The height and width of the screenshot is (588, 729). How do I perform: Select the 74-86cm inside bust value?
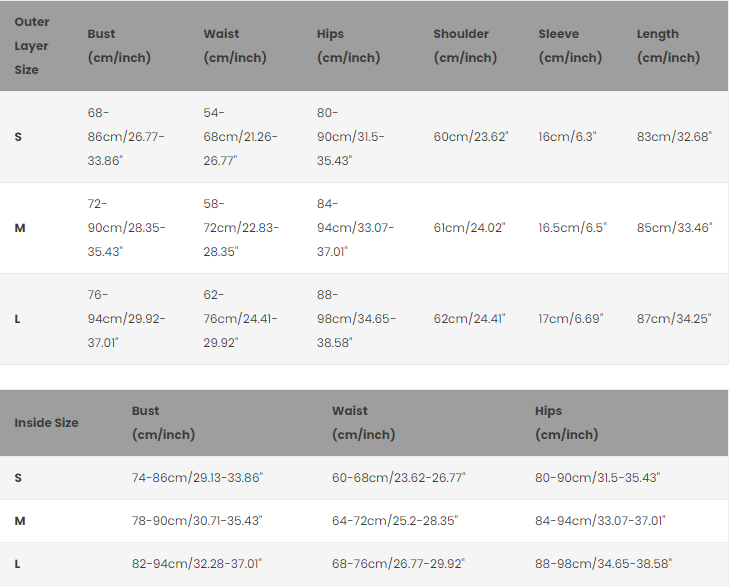click(x=197, y=478)
